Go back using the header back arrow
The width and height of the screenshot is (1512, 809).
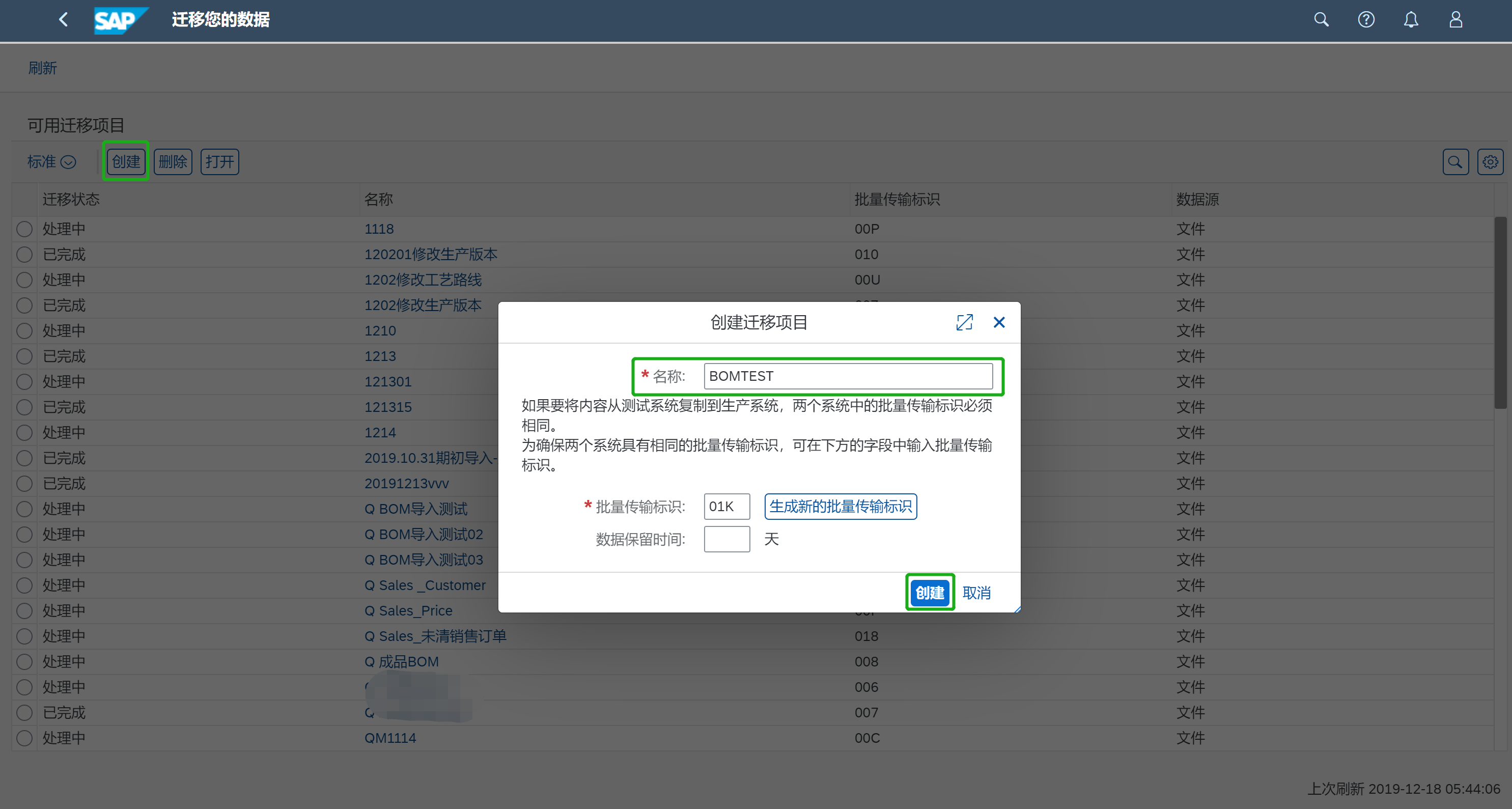[x=64, y=19]
